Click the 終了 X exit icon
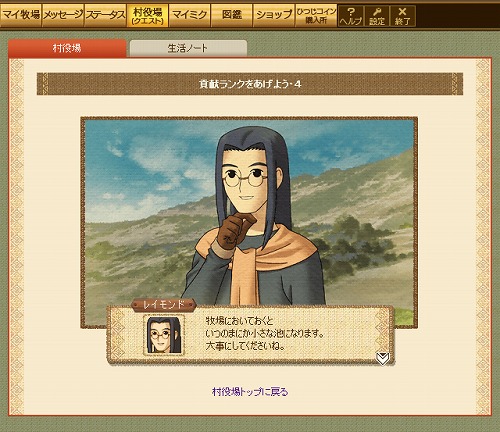 click(403, 16)
